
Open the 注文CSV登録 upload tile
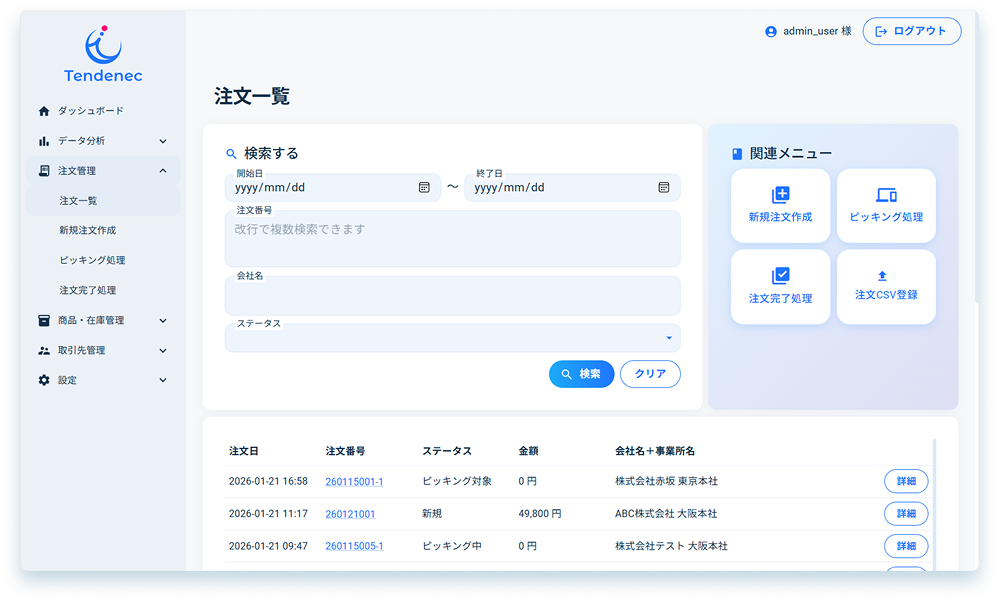[886, 286]
